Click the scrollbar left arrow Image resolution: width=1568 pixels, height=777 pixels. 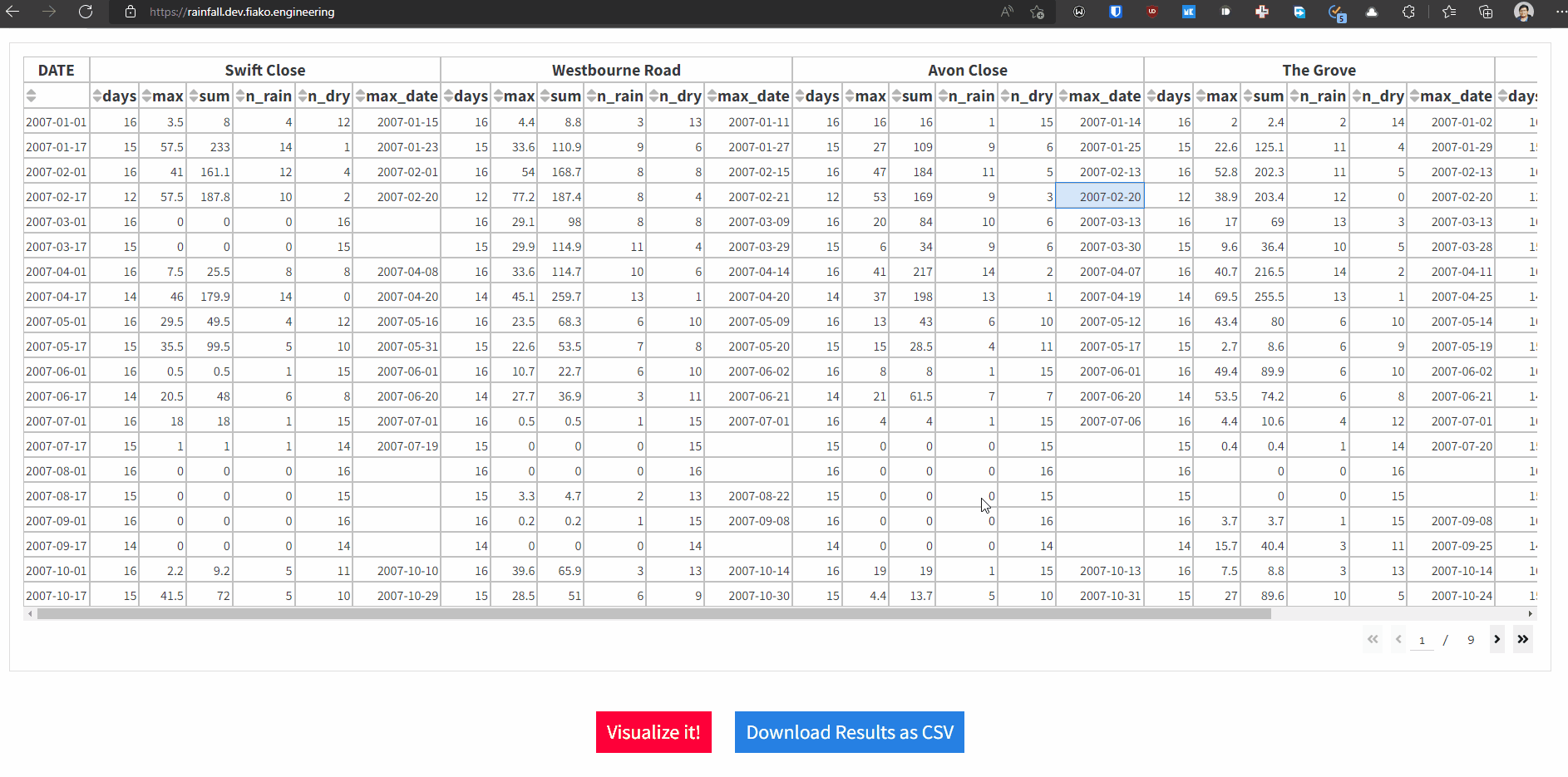[x=31, y=614]
